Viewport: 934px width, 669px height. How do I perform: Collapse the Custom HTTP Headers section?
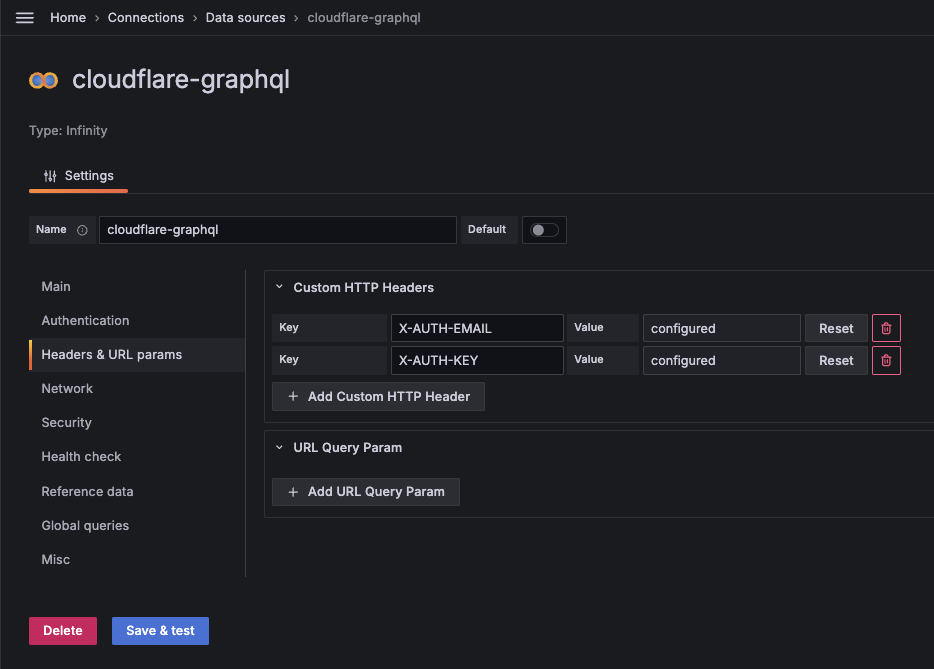tap(280, 287)
